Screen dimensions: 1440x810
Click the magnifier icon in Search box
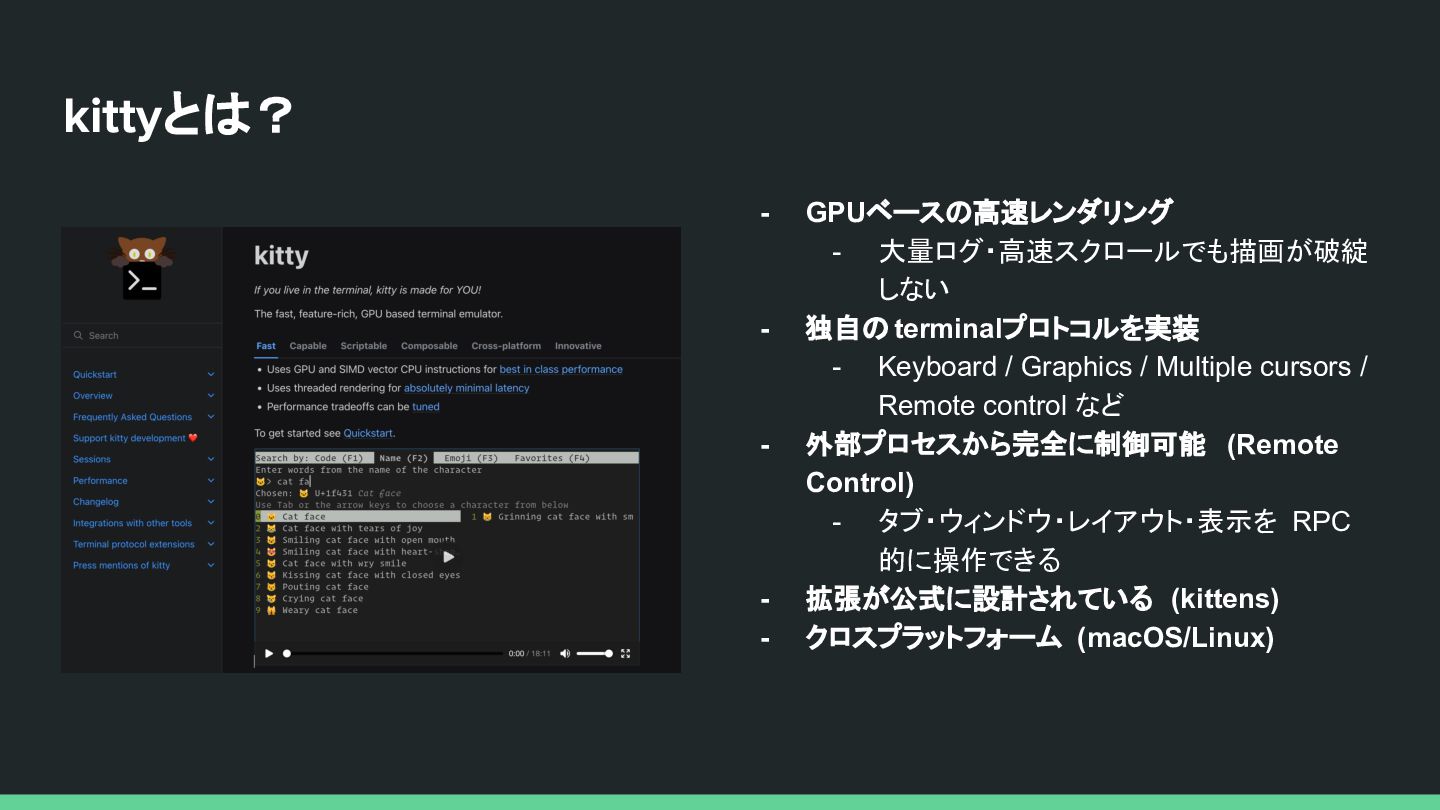79,336
